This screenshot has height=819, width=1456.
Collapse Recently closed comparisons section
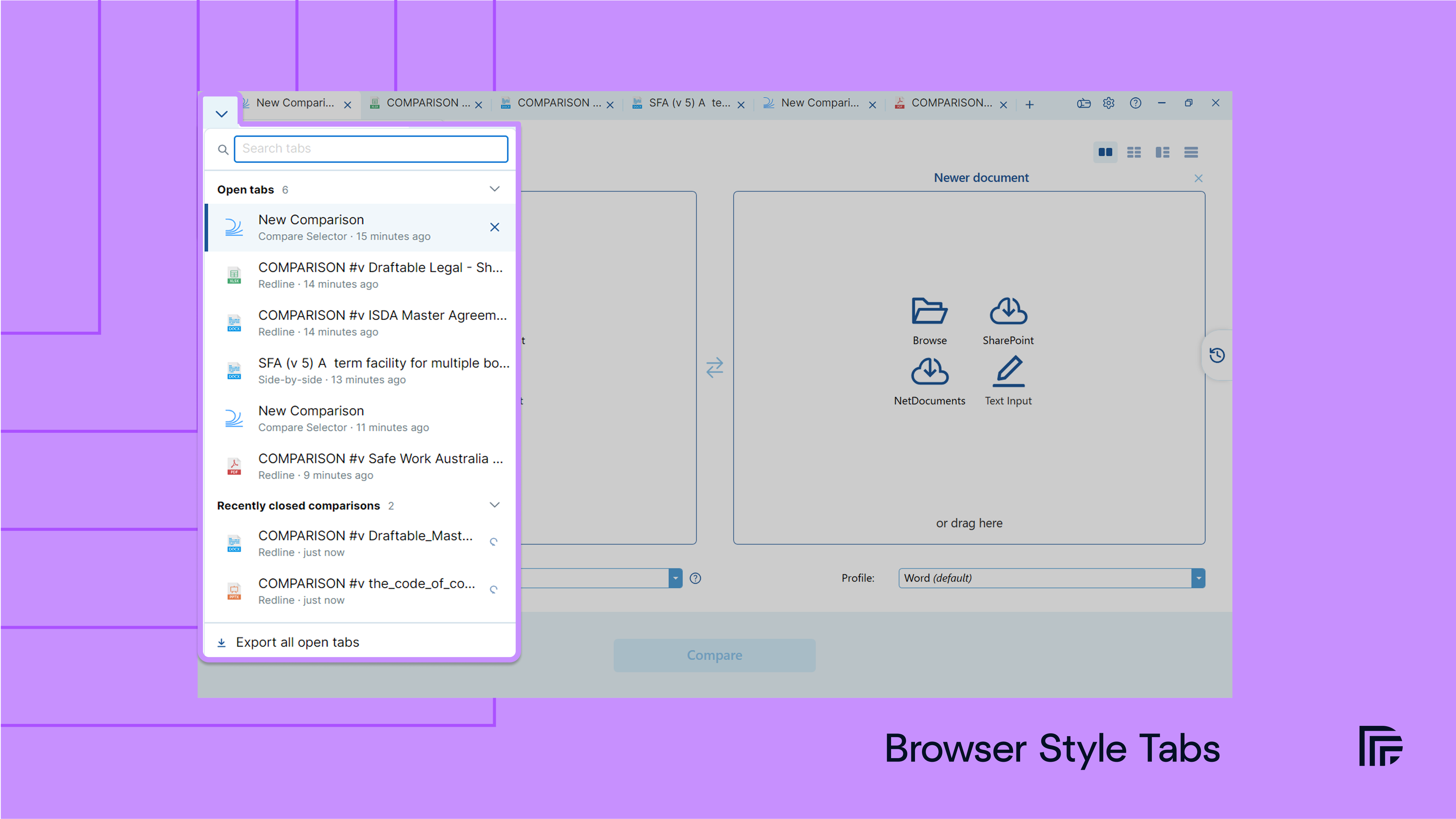click(x=494, y=505)
